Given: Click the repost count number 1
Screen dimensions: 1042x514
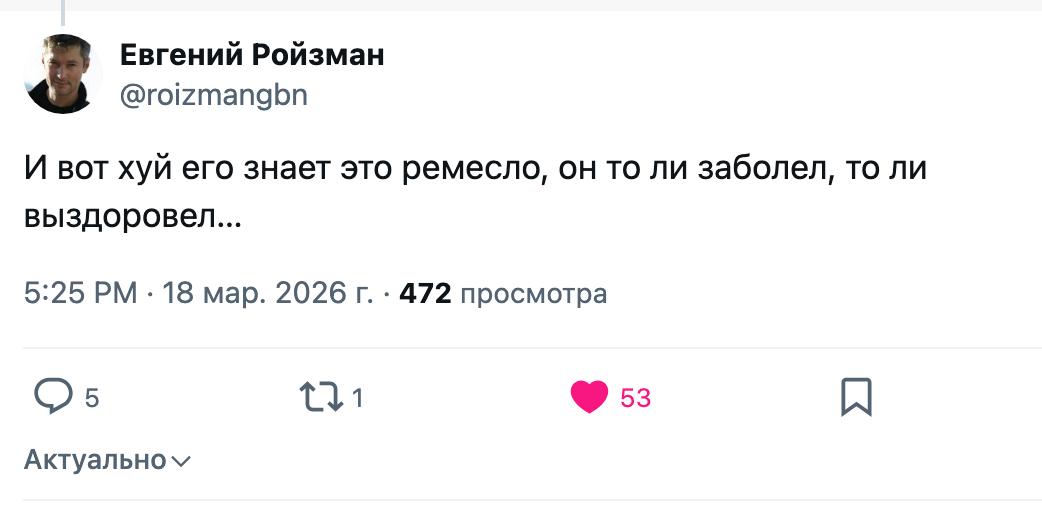Looking at the screenshot, I should 358,399.
